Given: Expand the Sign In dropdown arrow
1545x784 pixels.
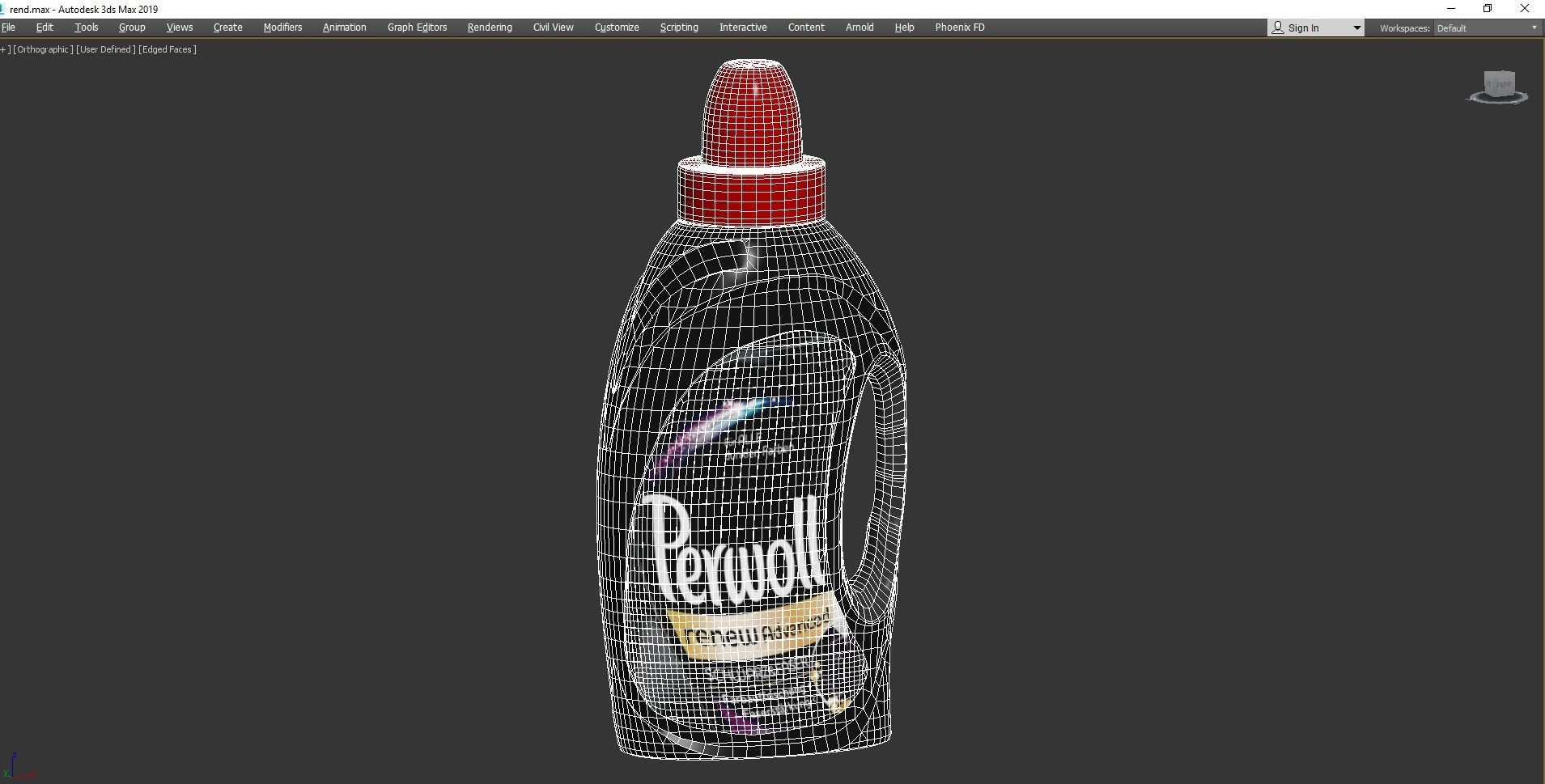Looking at the screenshot, I should (1357, 28).
